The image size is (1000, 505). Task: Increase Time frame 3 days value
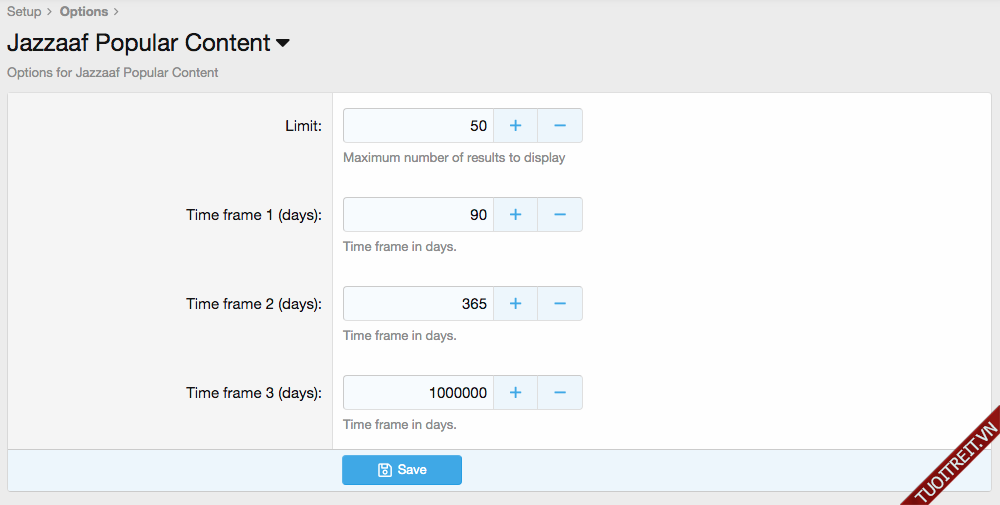[516, 393]
